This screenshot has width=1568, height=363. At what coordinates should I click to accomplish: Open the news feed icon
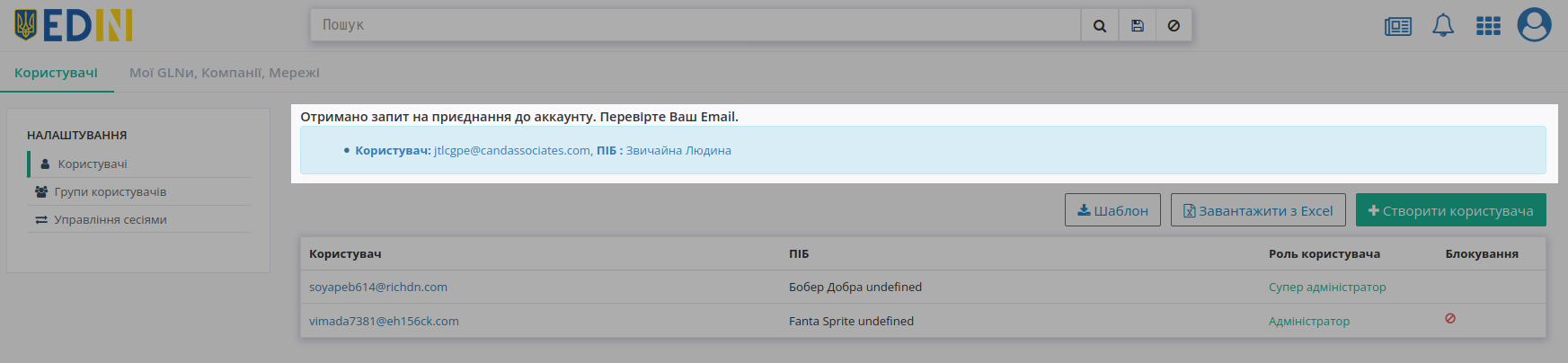point(1398,26)
